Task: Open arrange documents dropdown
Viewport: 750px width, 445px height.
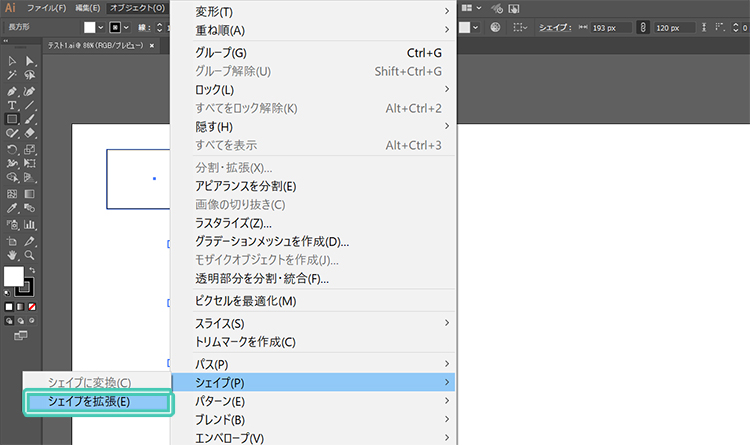Action: tap(472, 8)
